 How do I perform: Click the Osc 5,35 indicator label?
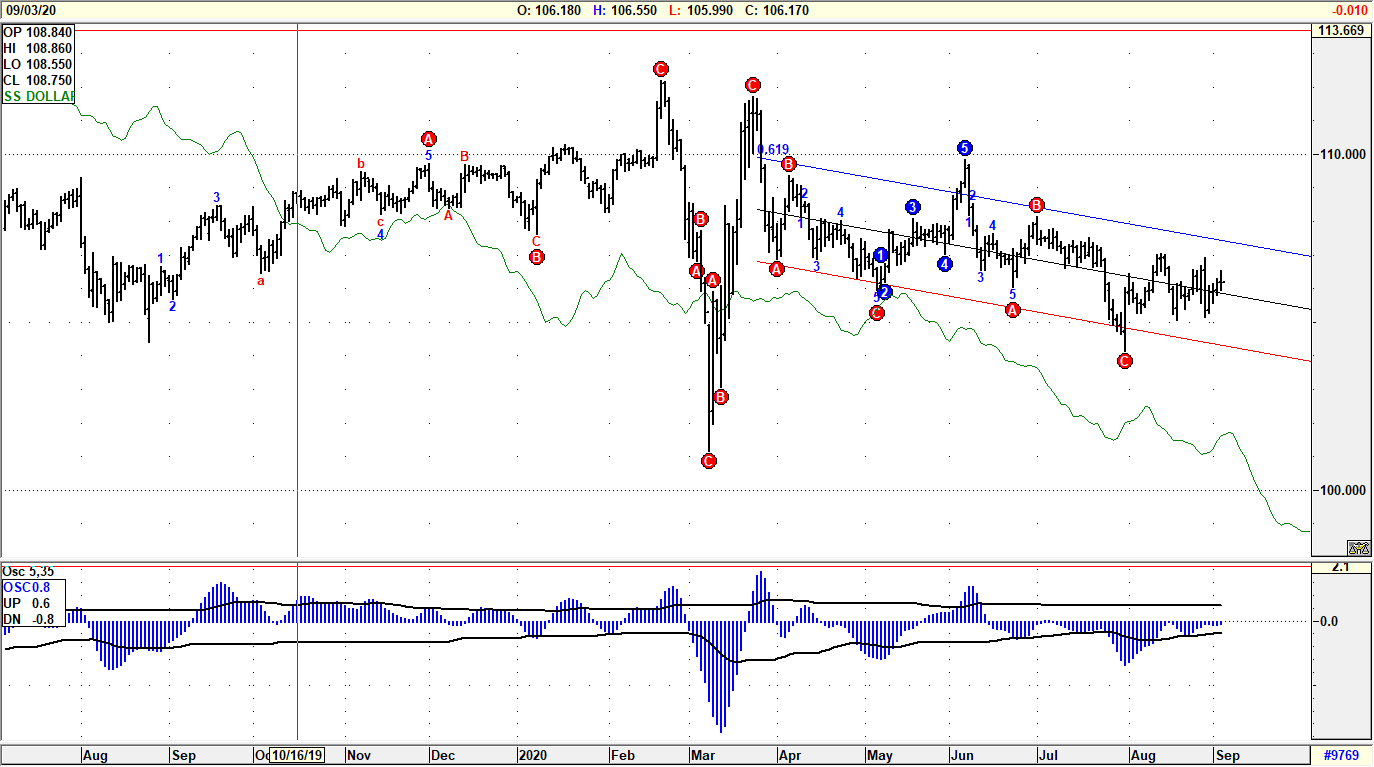click(x=28, y=570)
